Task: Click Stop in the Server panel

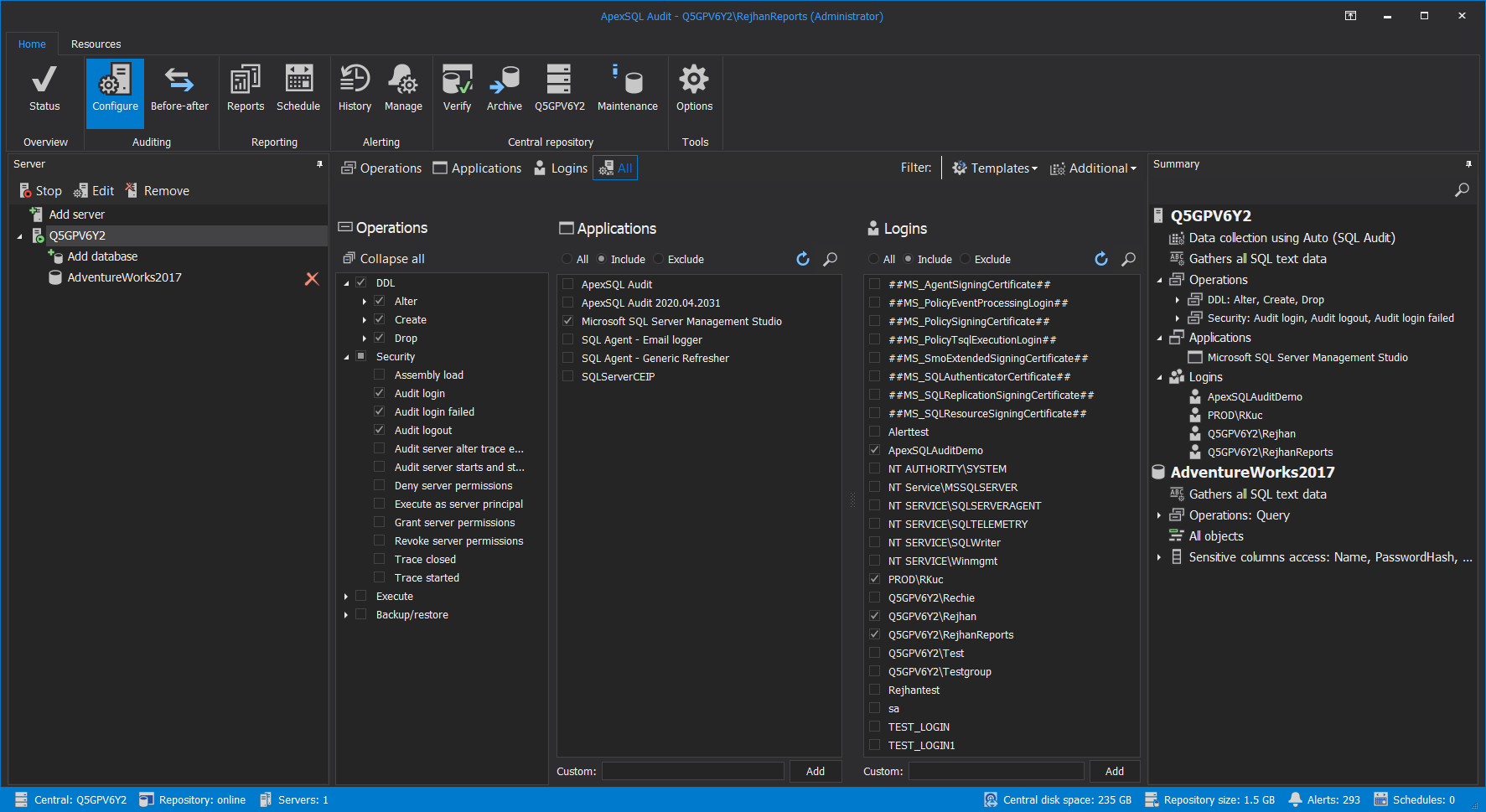Action: [40, 191]
